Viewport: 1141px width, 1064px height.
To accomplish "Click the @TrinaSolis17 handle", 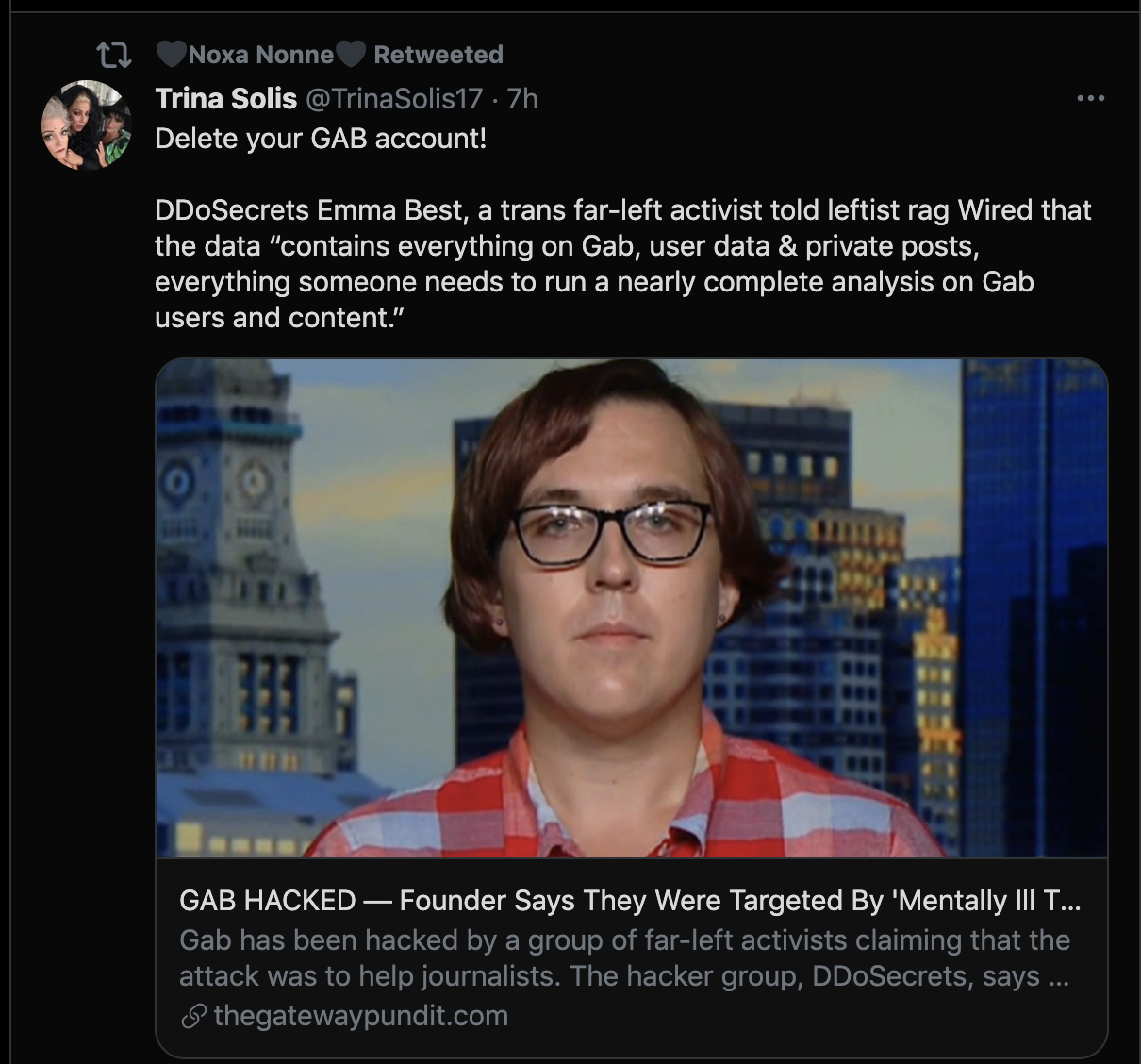I will tap(394, 98).
